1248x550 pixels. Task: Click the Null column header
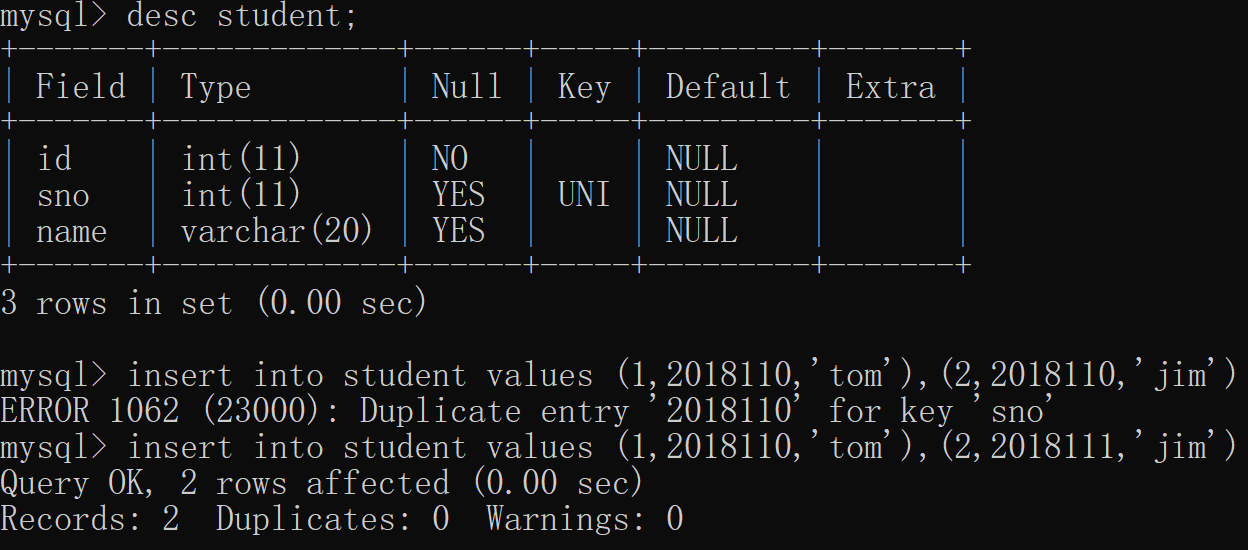[x=467, y=87]
